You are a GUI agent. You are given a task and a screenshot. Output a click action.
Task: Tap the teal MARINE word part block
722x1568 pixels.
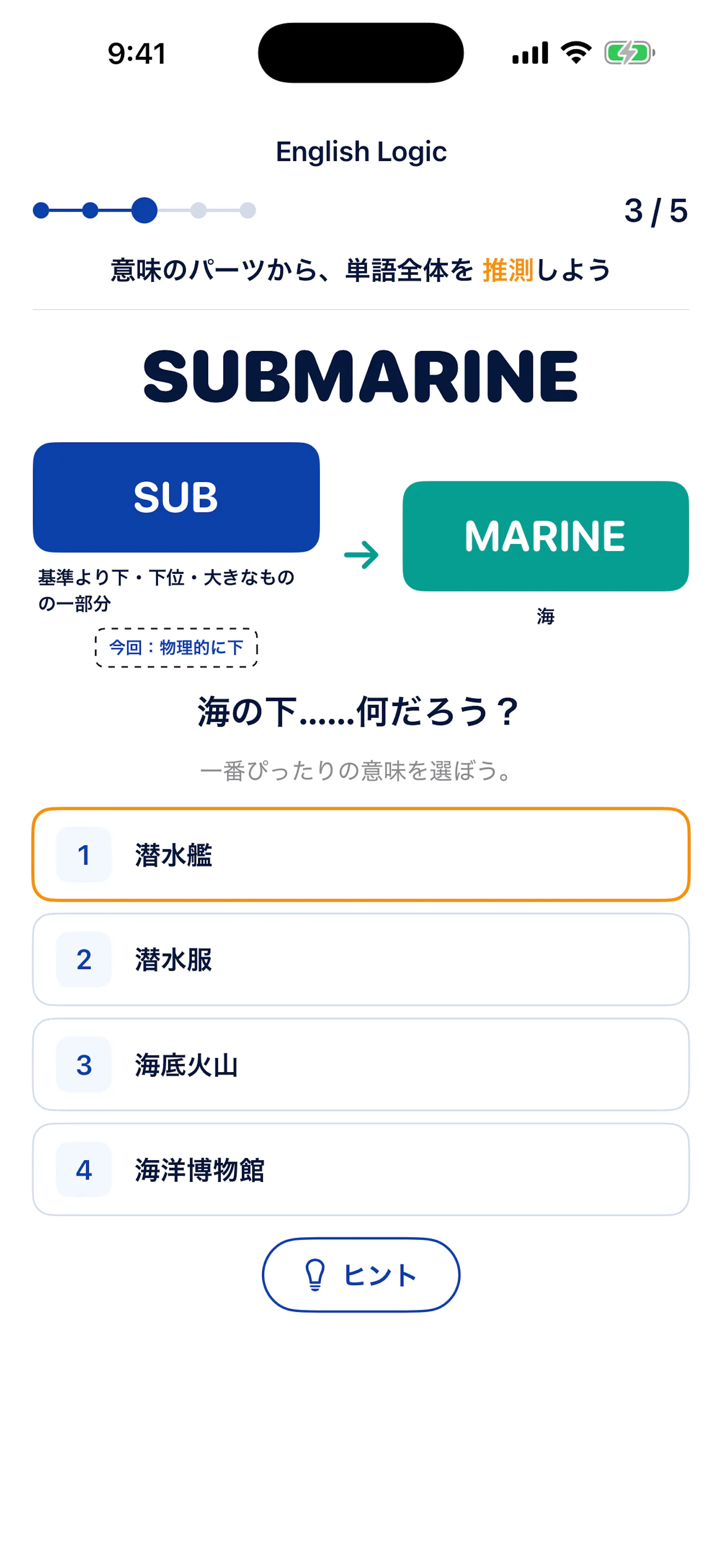pos(546,535)
